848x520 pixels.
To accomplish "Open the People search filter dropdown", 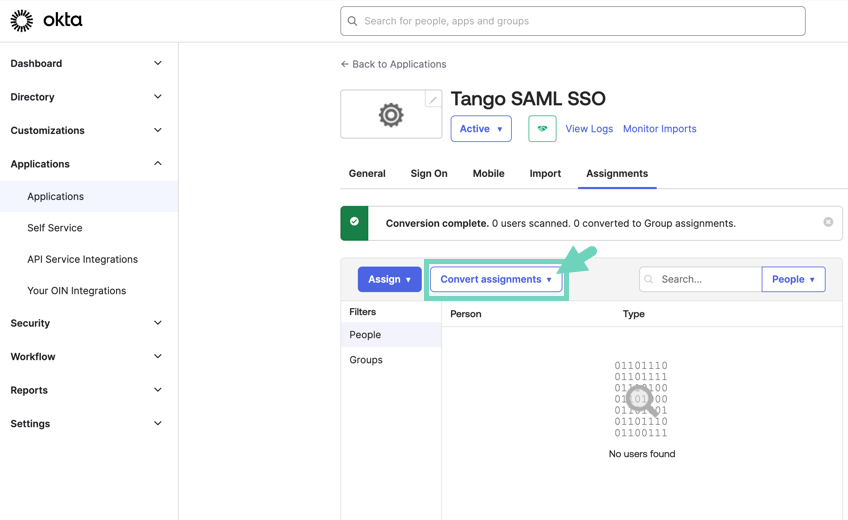I will 793,279.
